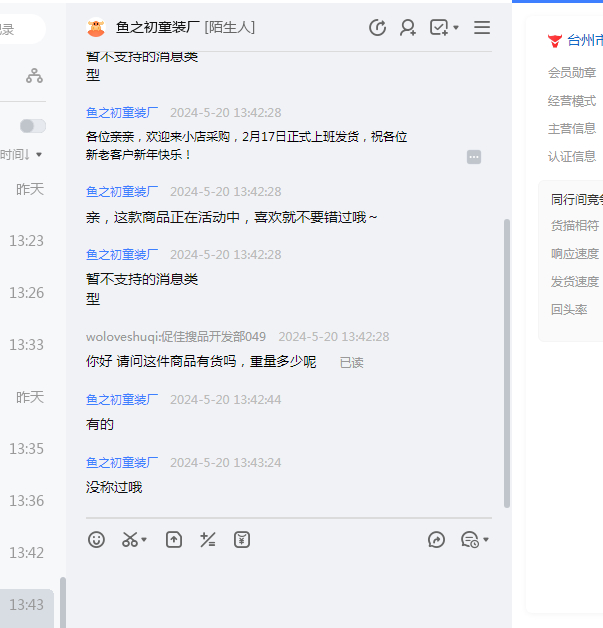The image size is (603, 628).
Task: Click the scissors screenshot tool icon
Action: click(129, 540)
